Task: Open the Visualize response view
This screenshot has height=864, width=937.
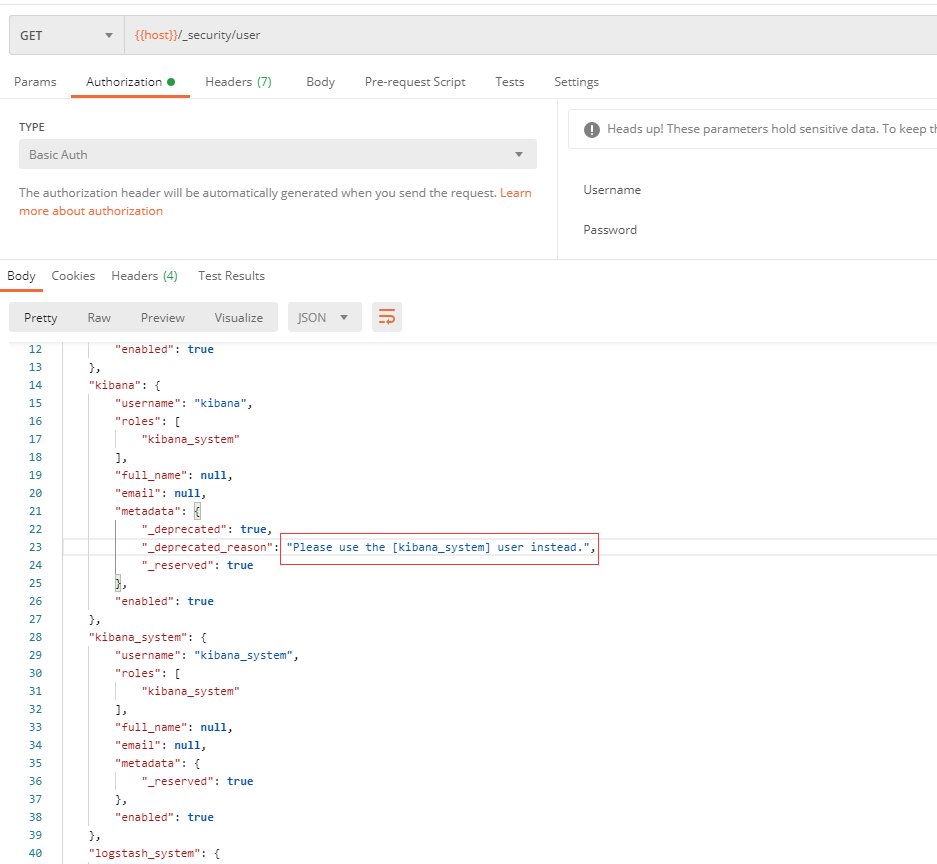Action: click(238, 317)
